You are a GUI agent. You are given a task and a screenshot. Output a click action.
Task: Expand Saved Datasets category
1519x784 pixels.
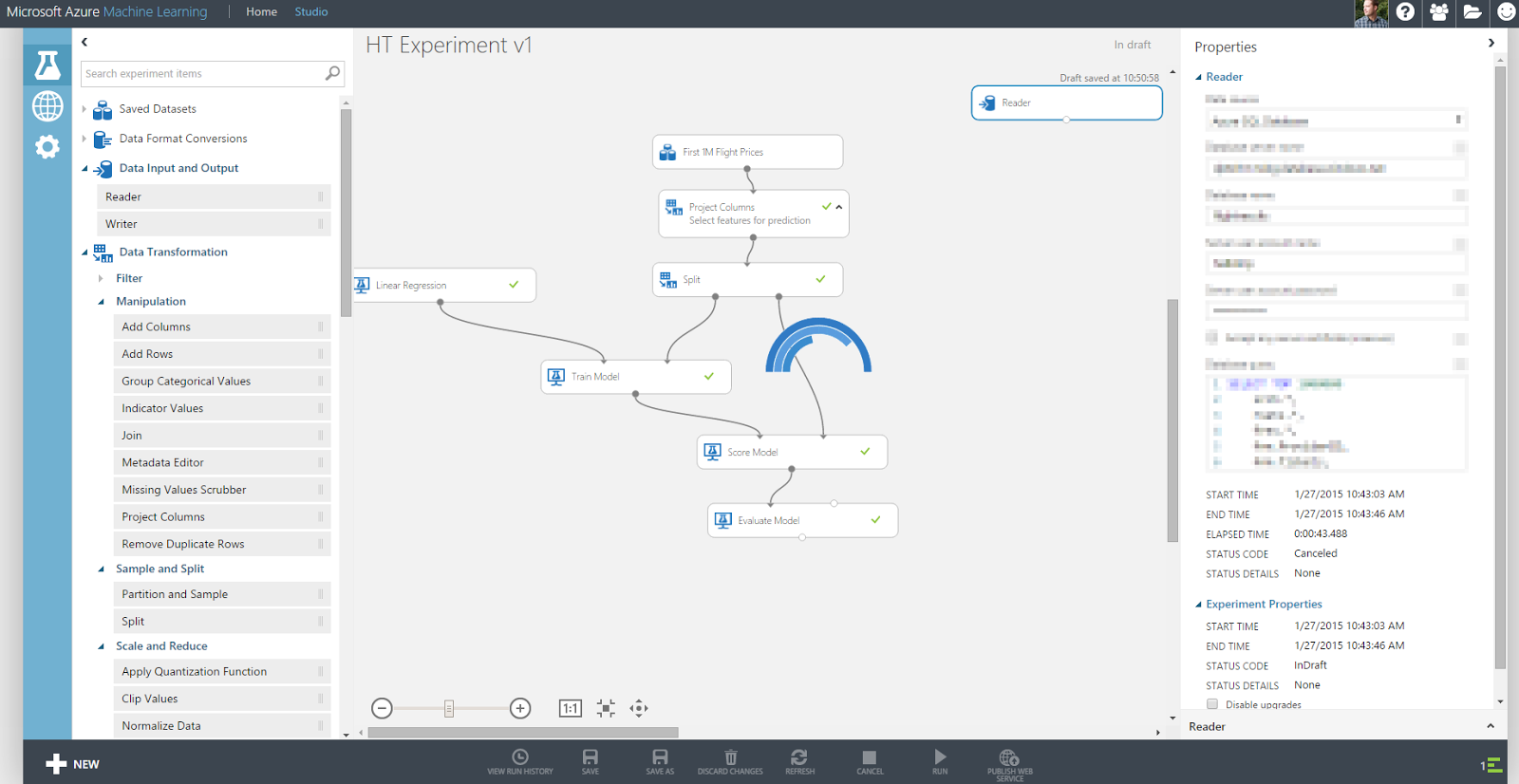coord(84,109)
